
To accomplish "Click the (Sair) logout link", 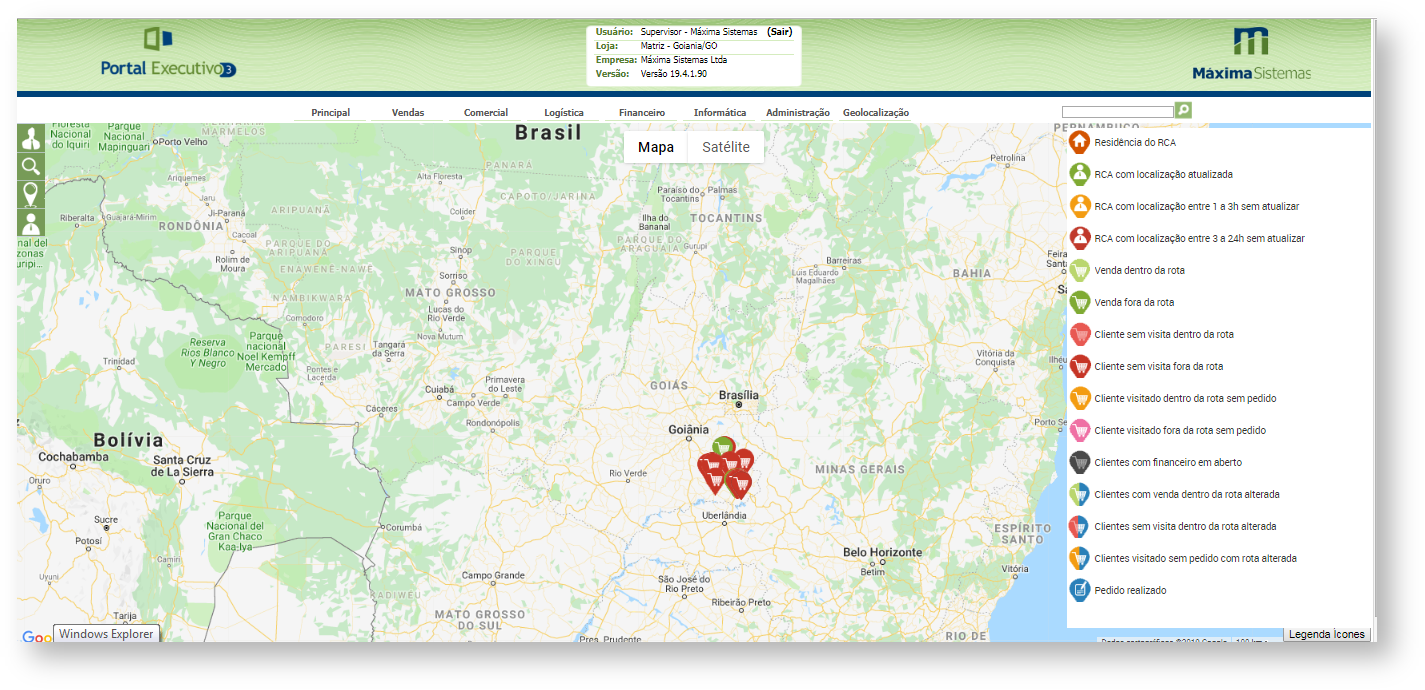I will click(x=780, y=32).
